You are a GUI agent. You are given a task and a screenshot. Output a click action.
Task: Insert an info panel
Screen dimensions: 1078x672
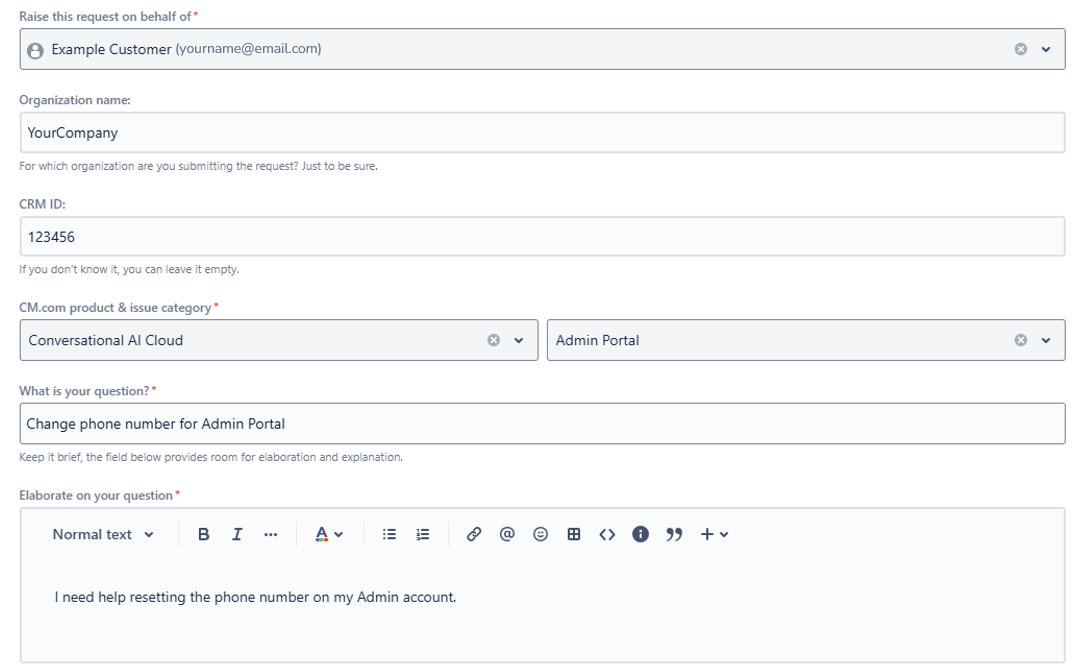[x=641, y=535]
